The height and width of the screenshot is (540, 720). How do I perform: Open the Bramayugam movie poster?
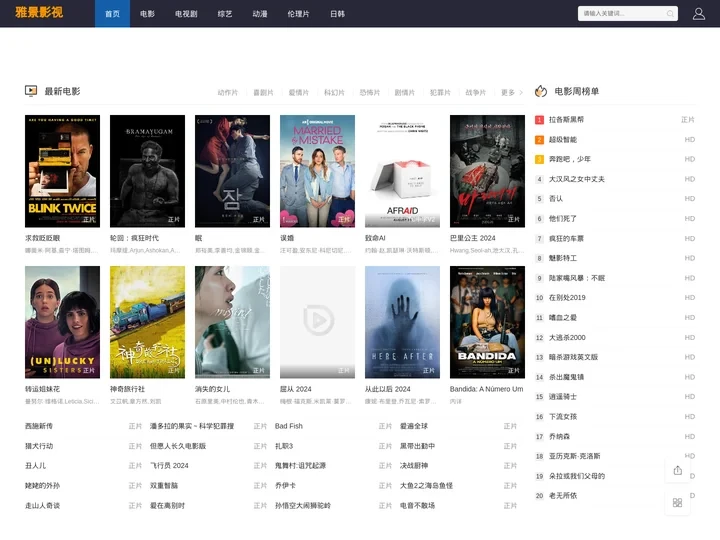tap(147, 171)
